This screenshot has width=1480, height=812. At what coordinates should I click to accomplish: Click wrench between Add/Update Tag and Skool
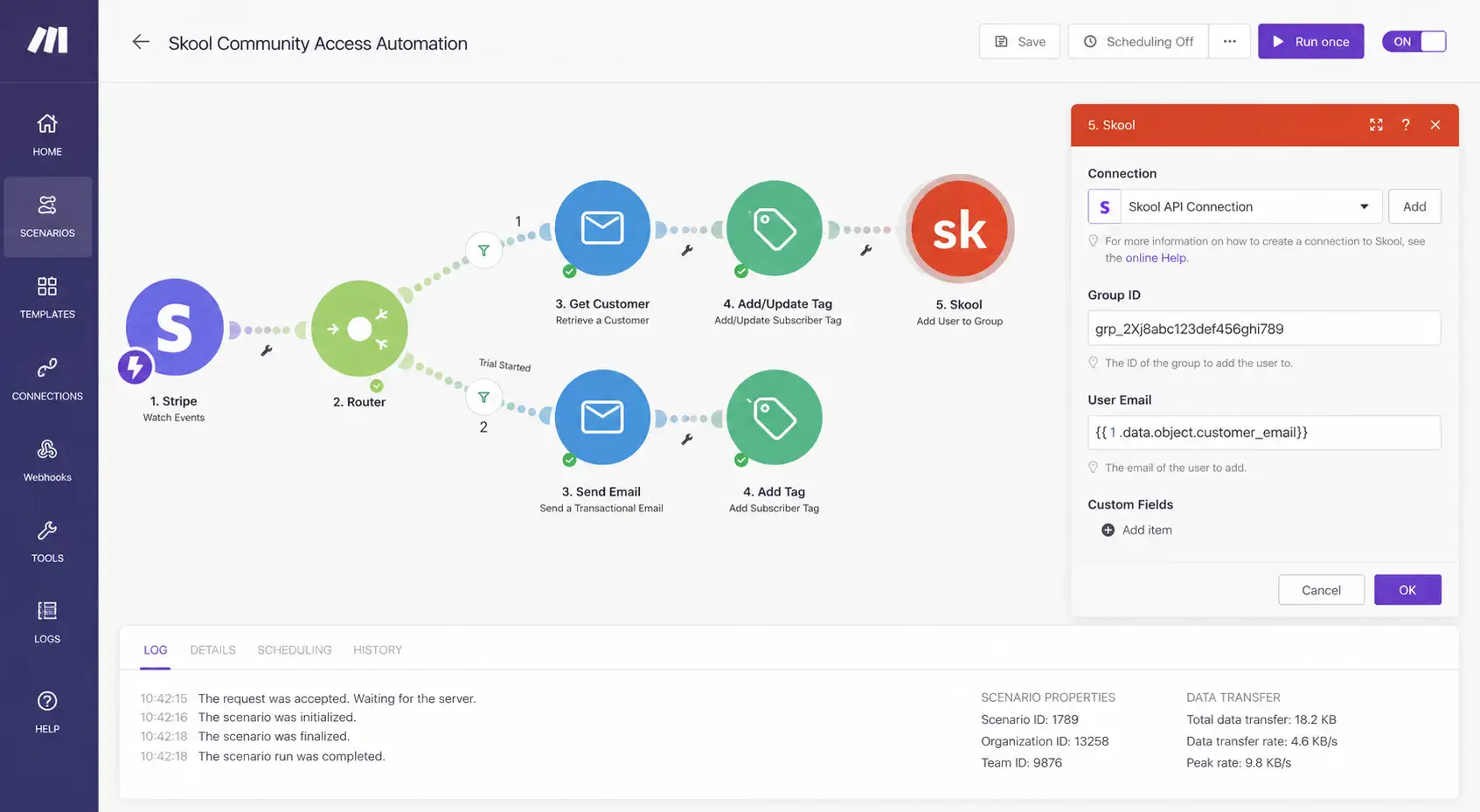pos(866,250)
